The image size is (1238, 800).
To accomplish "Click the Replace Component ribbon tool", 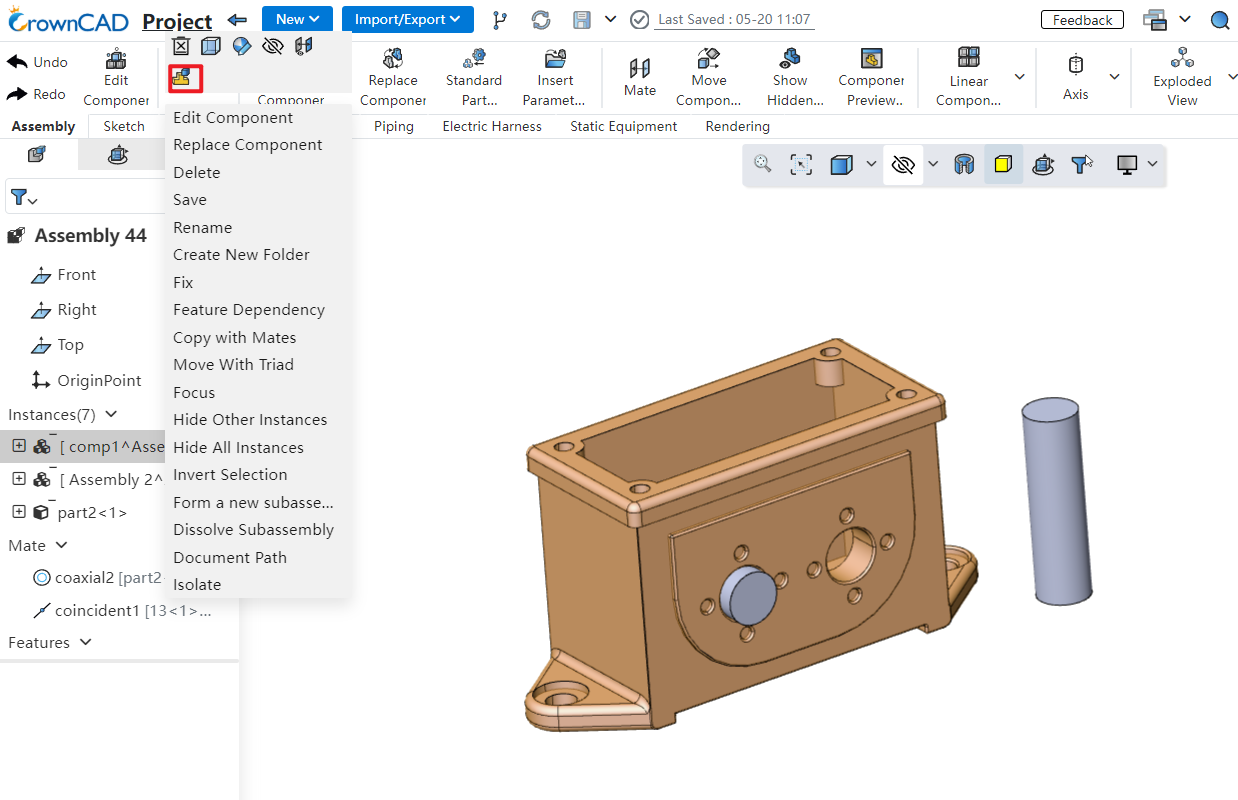I will (393, 78).
